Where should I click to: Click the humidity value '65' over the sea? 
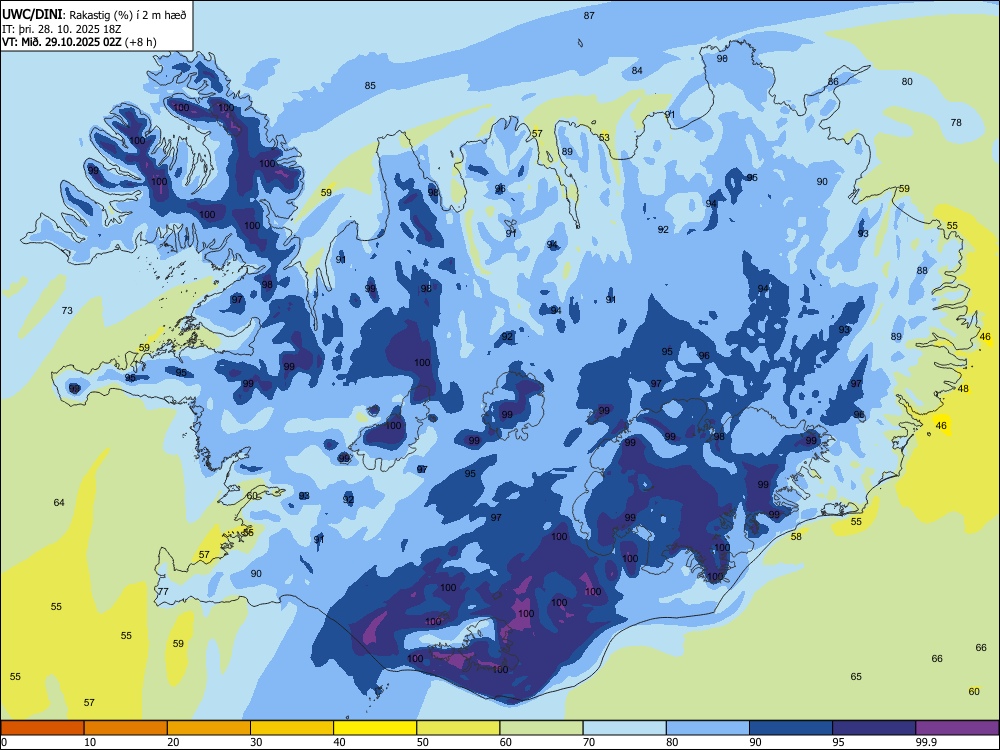[856, 677]
